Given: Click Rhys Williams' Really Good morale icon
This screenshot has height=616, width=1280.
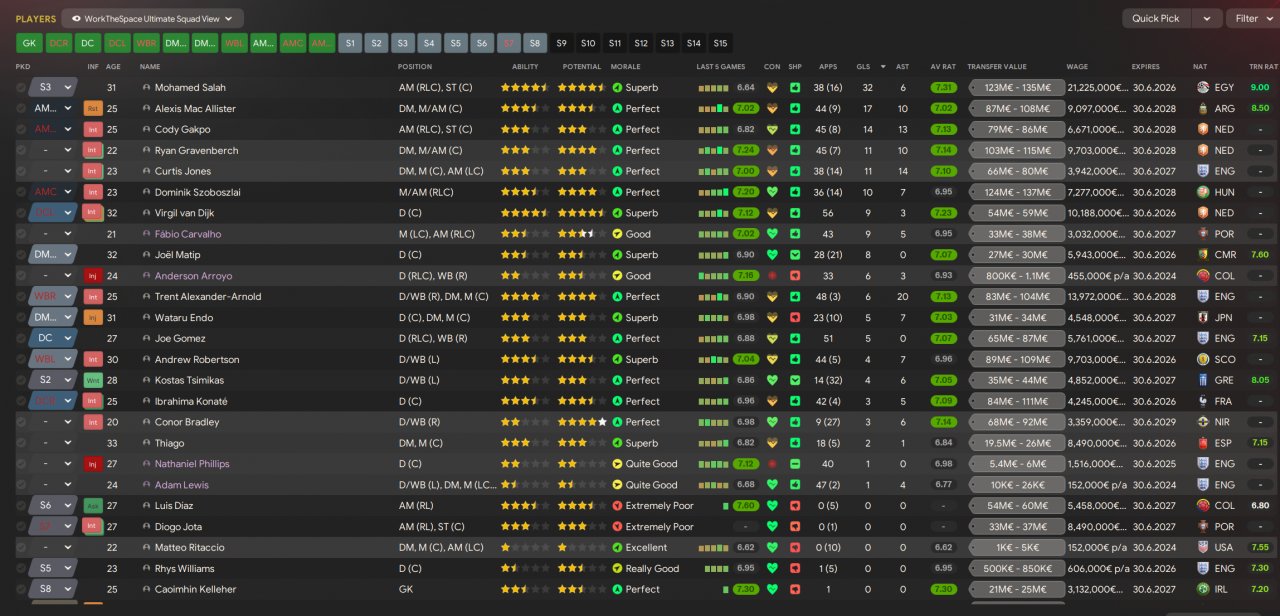Looking at the screenshot, I should [617, 569].
